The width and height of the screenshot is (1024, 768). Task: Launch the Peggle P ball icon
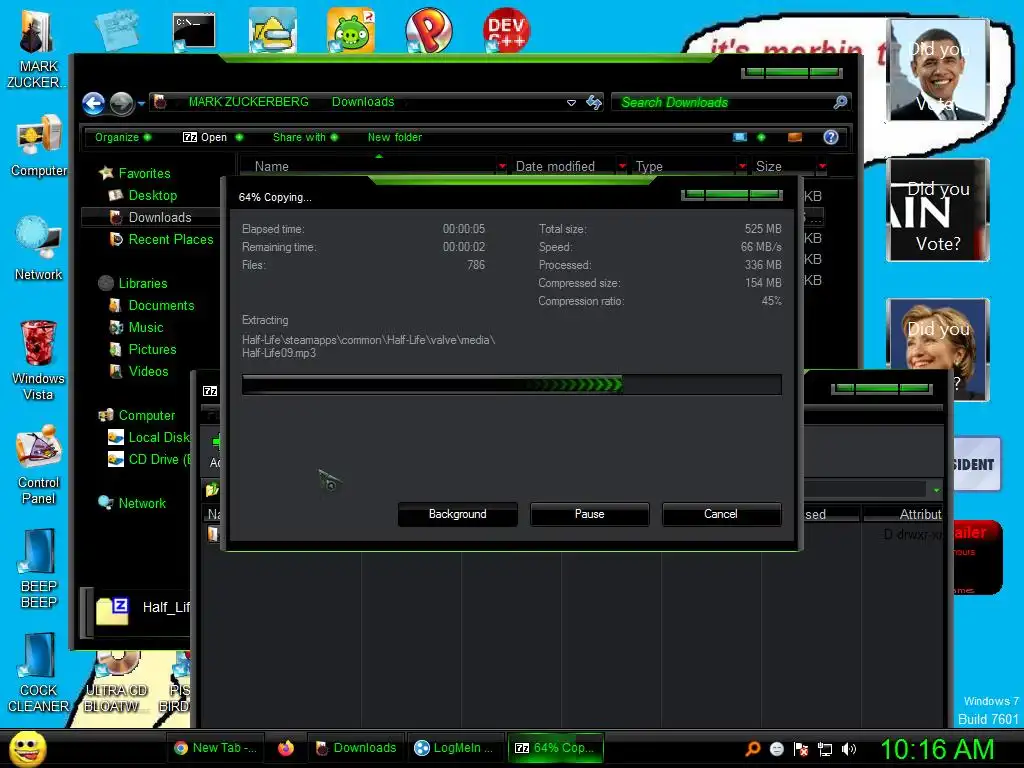(428, 30)
